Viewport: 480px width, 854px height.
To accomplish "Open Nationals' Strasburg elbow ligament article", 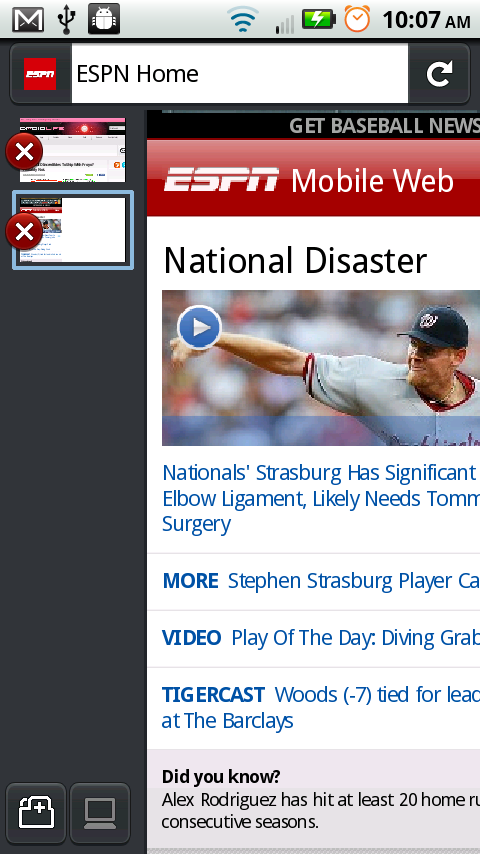I will [x=321, y=498].
